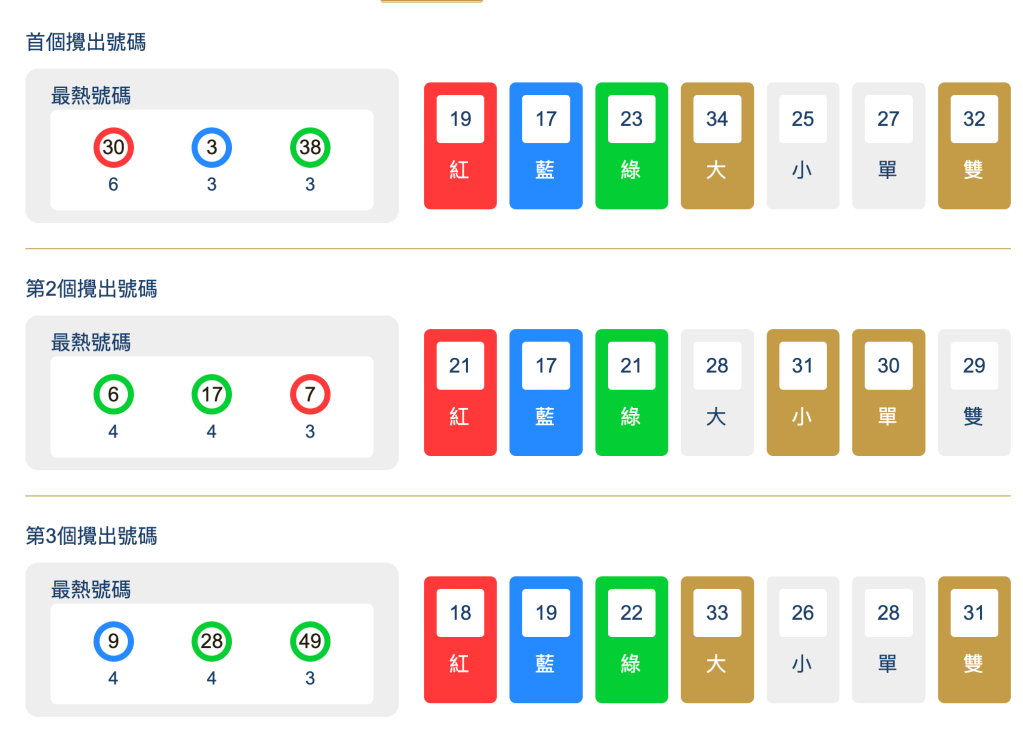Click the 雙 tile showing 32

(x=974, y=146)
